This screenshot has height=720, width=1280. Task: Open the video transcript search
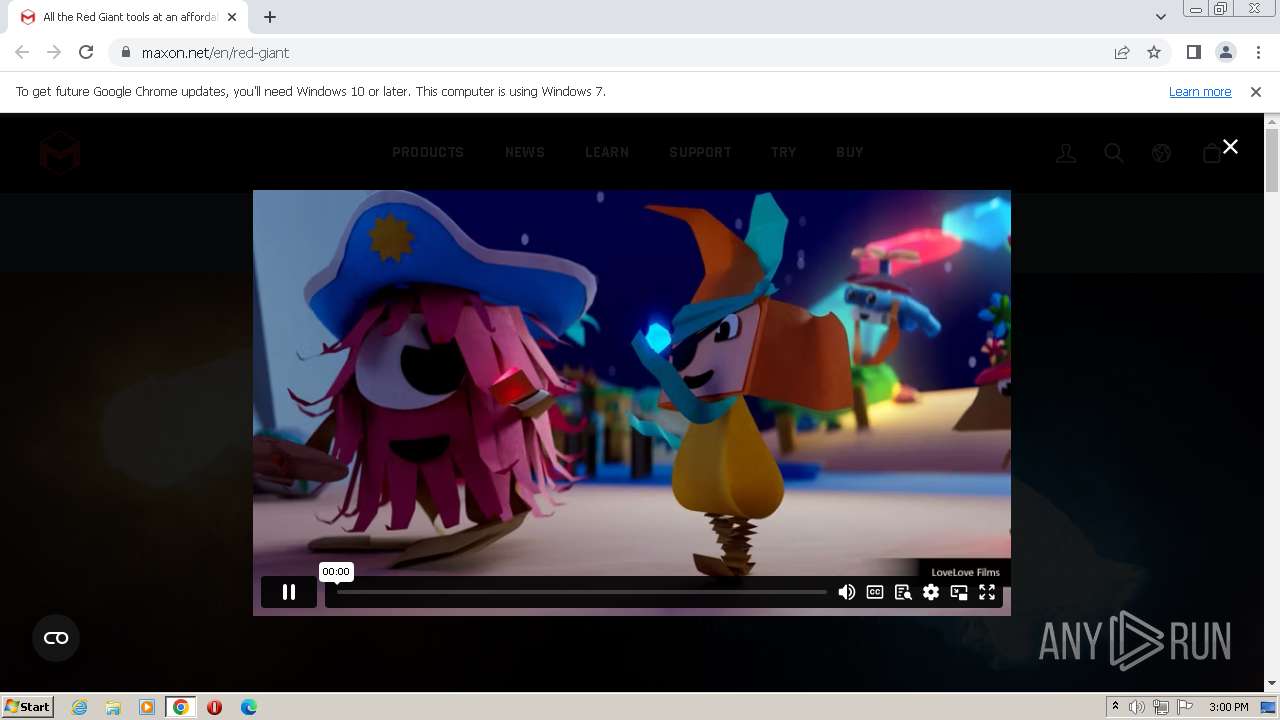click(903, 592)
